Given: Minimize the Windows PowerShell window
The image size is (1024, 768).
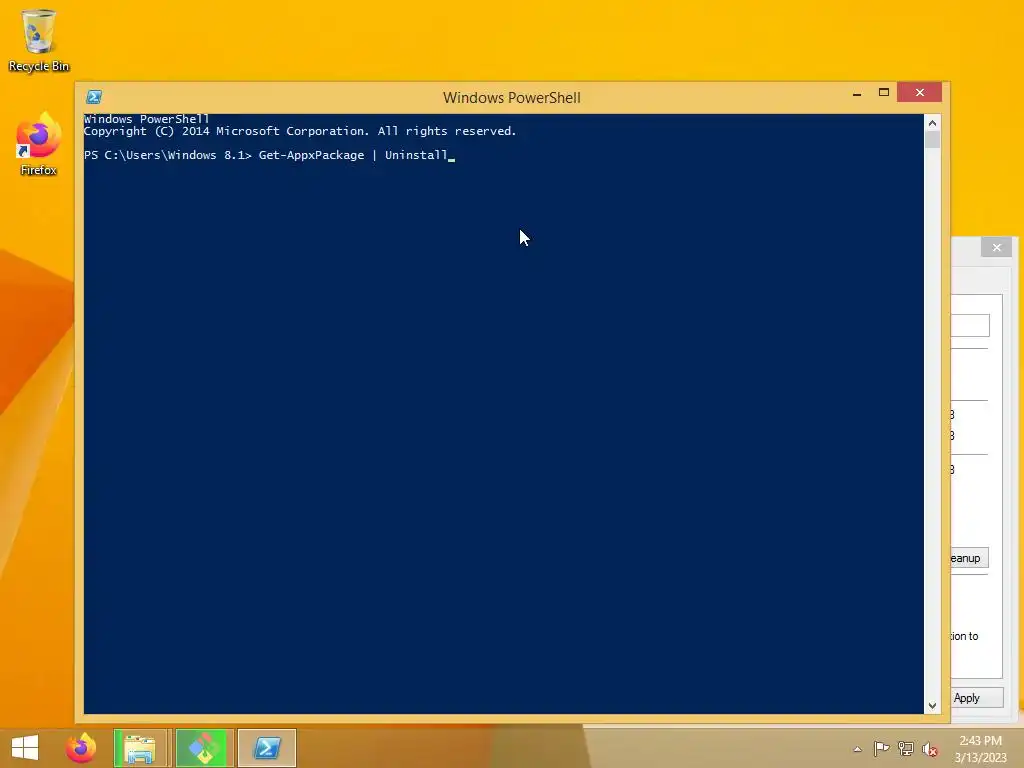Looking at the screenshot, I should (857, 93).
